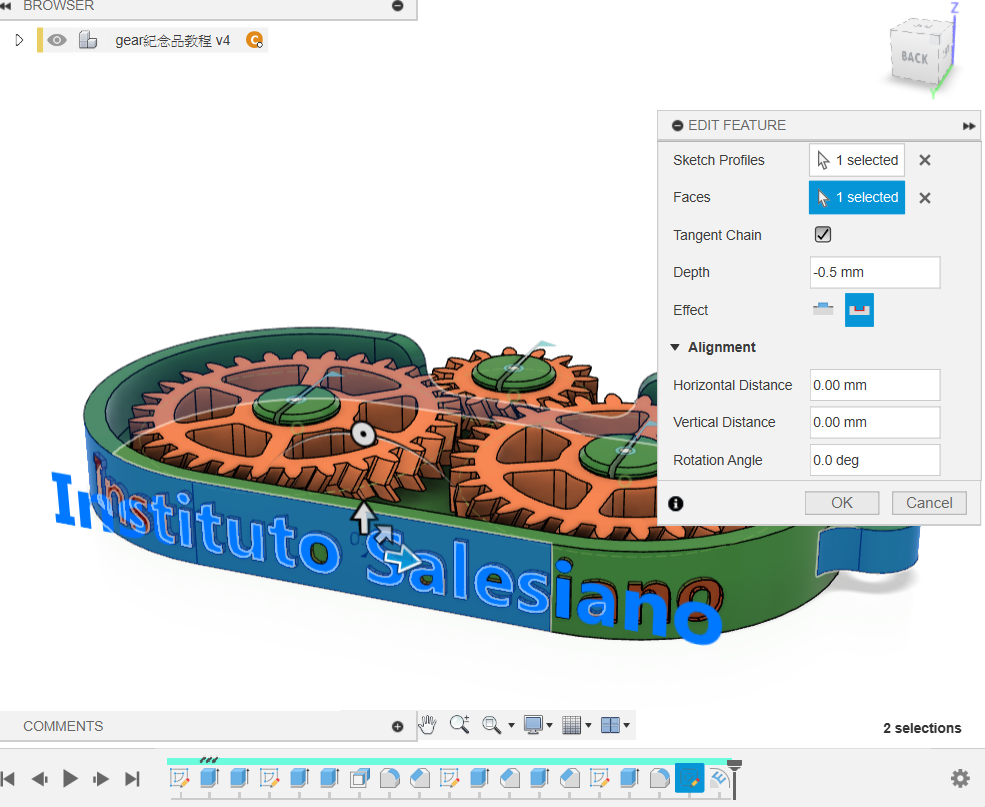Uncheck the Tangent Chain checkbox
Viewport: 985px width, 807px height.
823,235
